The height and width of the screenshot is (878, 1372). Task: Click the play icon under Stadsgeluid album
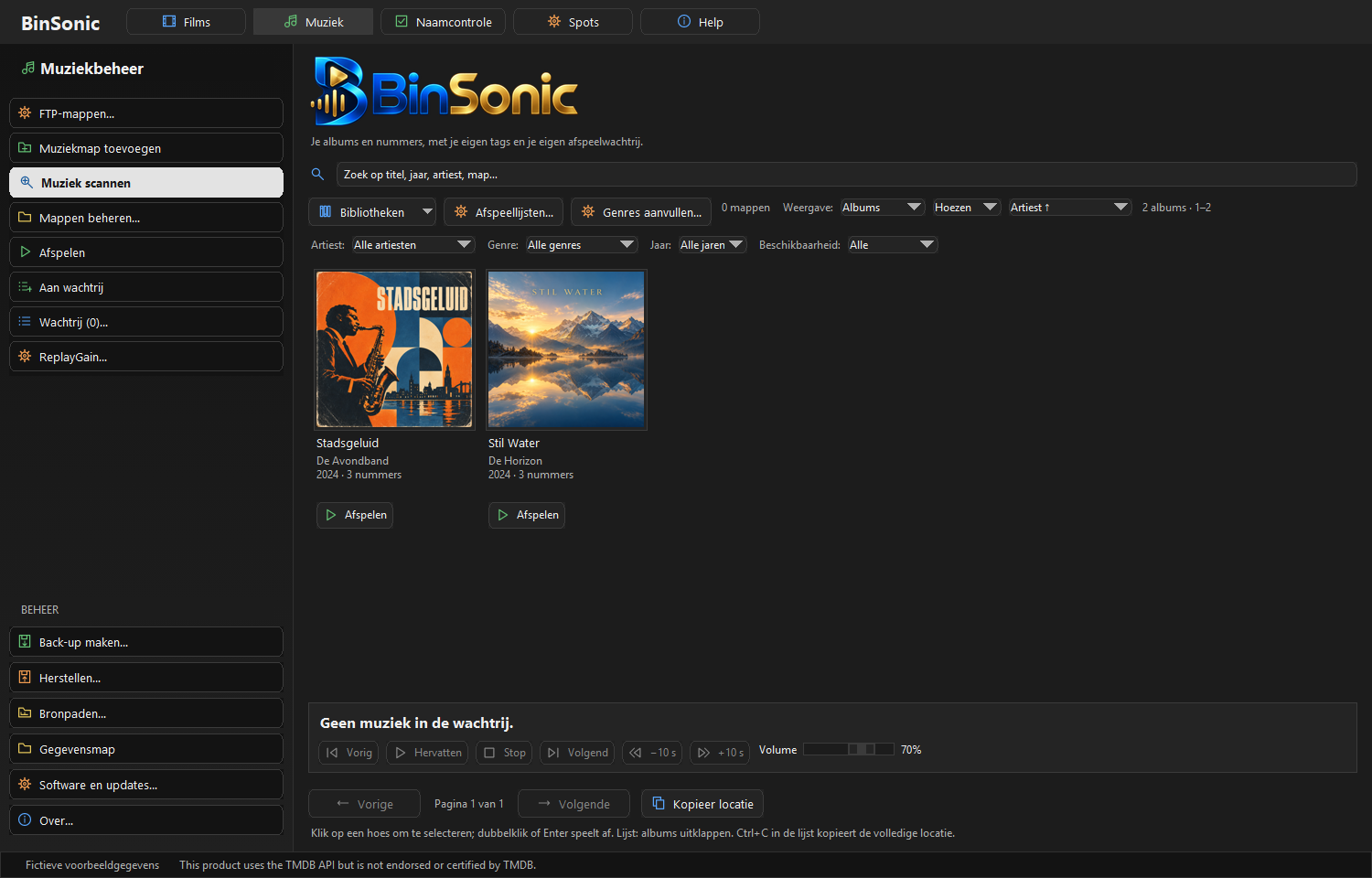pos(331,515)
